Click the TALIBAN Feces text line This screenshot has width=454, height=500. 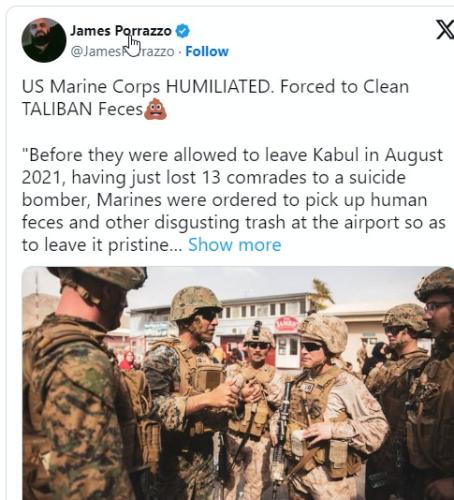tap(82, 109)
